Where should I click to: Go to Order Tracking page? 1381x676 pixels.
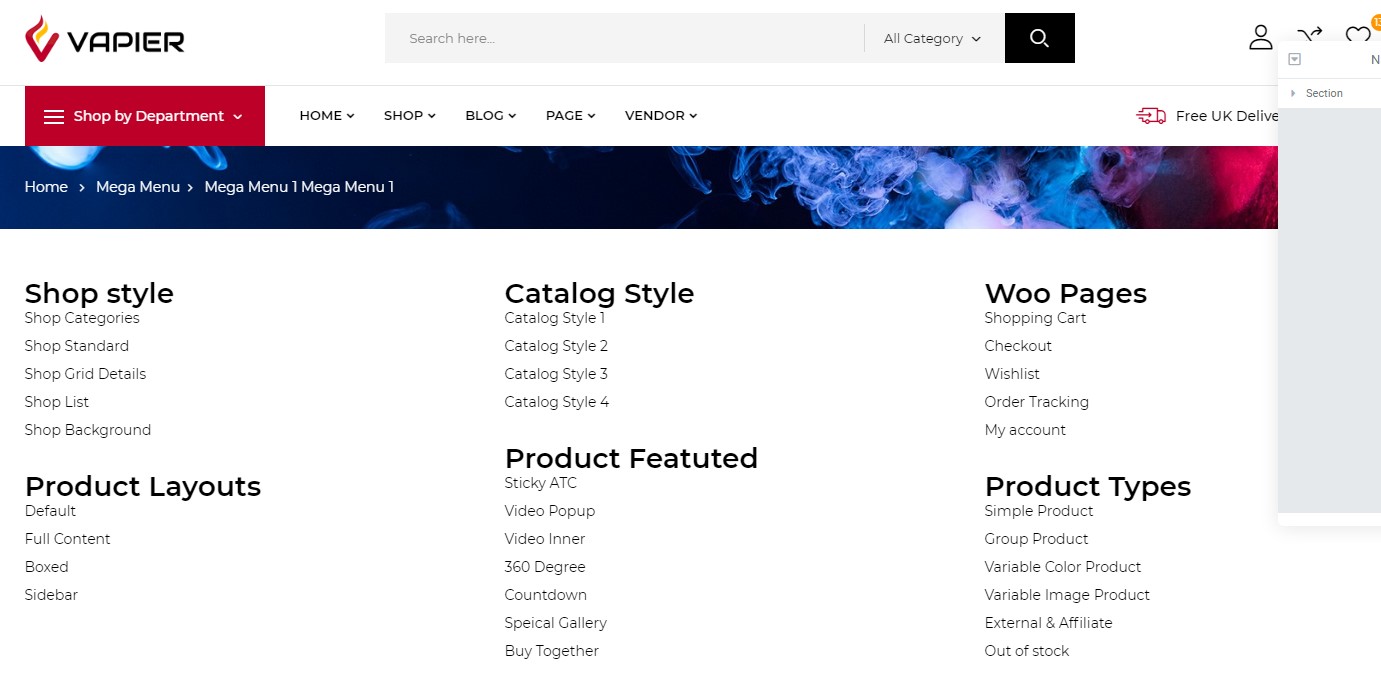[x=1037, y=402]
